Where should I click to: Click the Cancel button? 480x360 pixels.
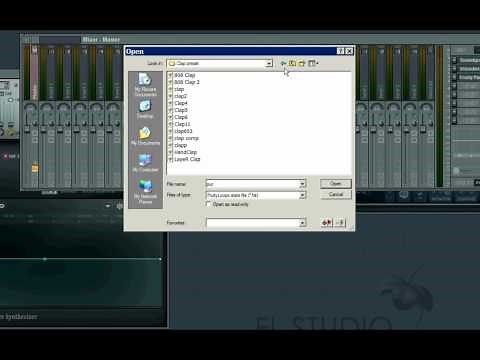[x=336, y=194]
